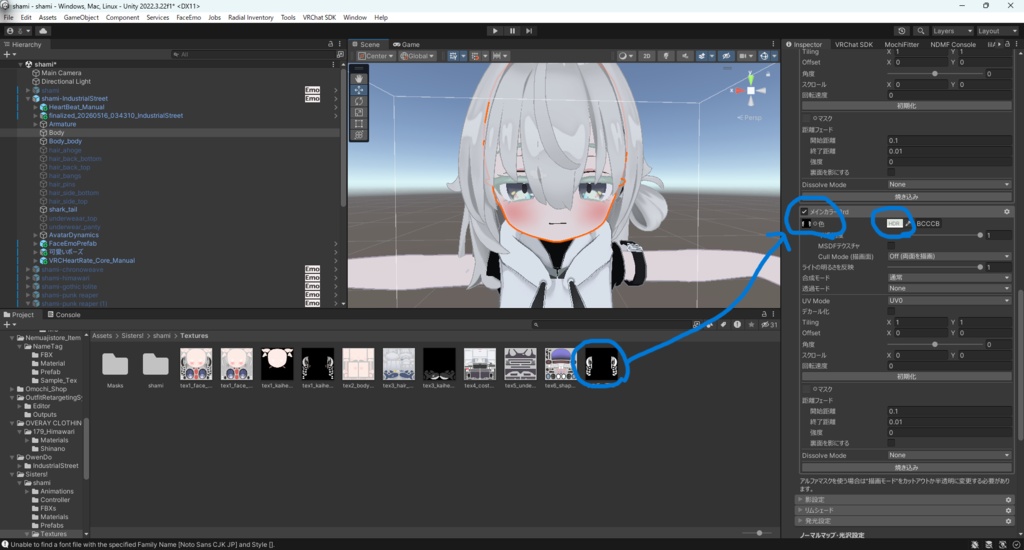Click the HDR color swatch

(x=894, y=223)
